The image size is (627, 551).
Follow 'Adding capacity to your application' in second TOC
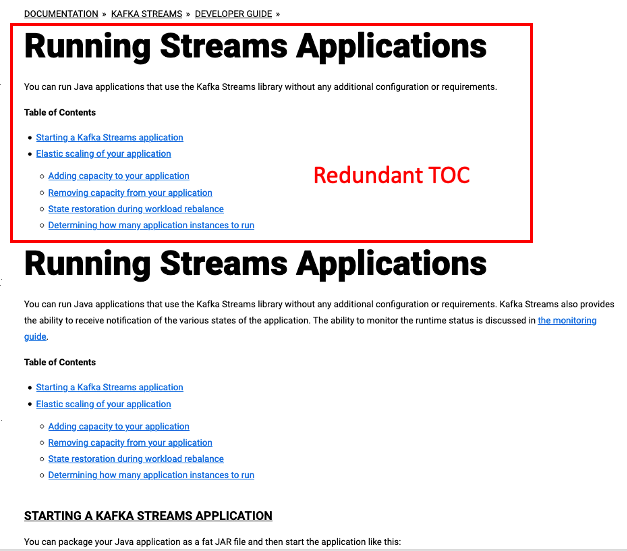(119, 426)
